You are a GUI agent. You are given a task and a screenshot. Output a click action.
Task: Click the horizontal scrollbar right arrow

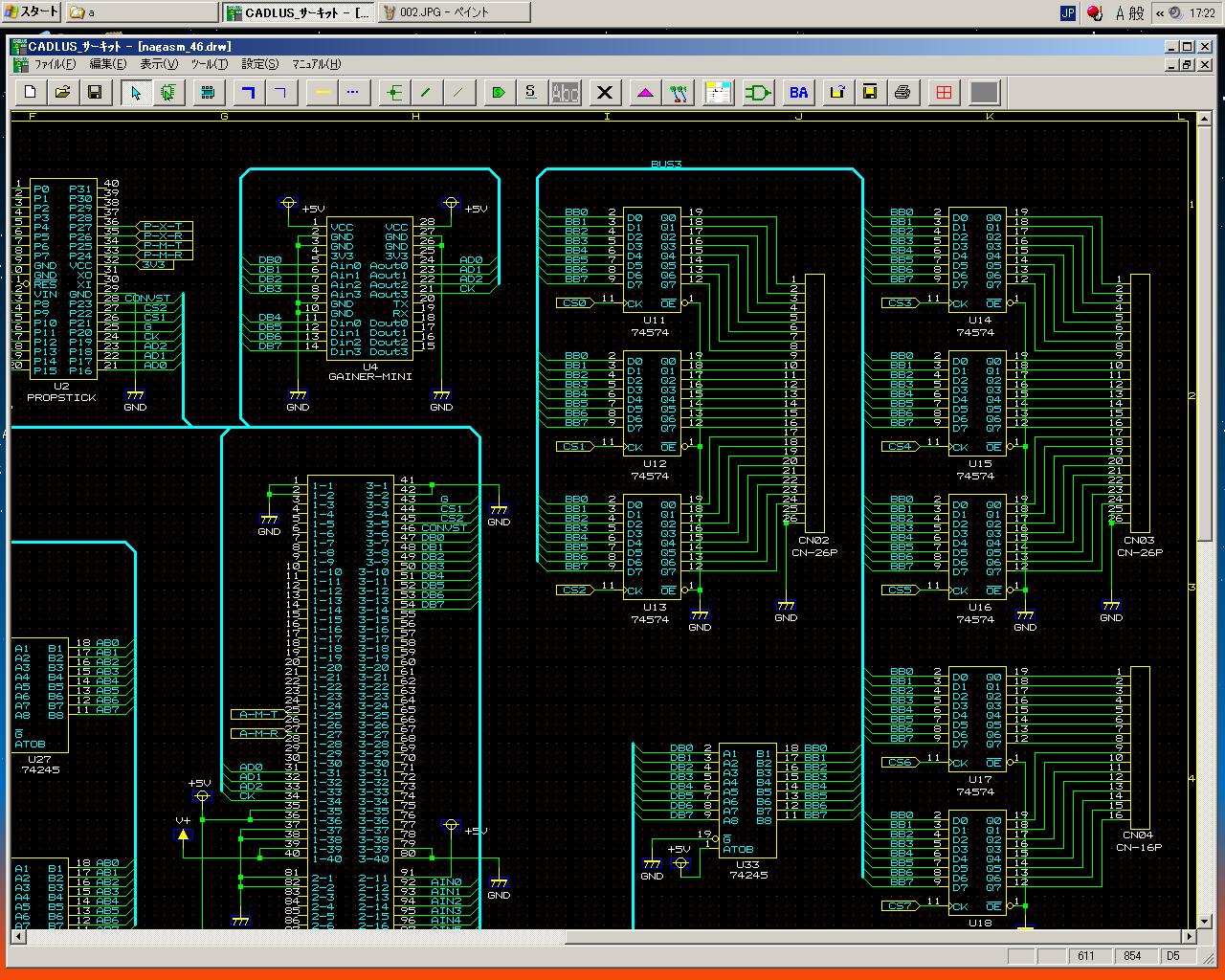coord(1190,936)
